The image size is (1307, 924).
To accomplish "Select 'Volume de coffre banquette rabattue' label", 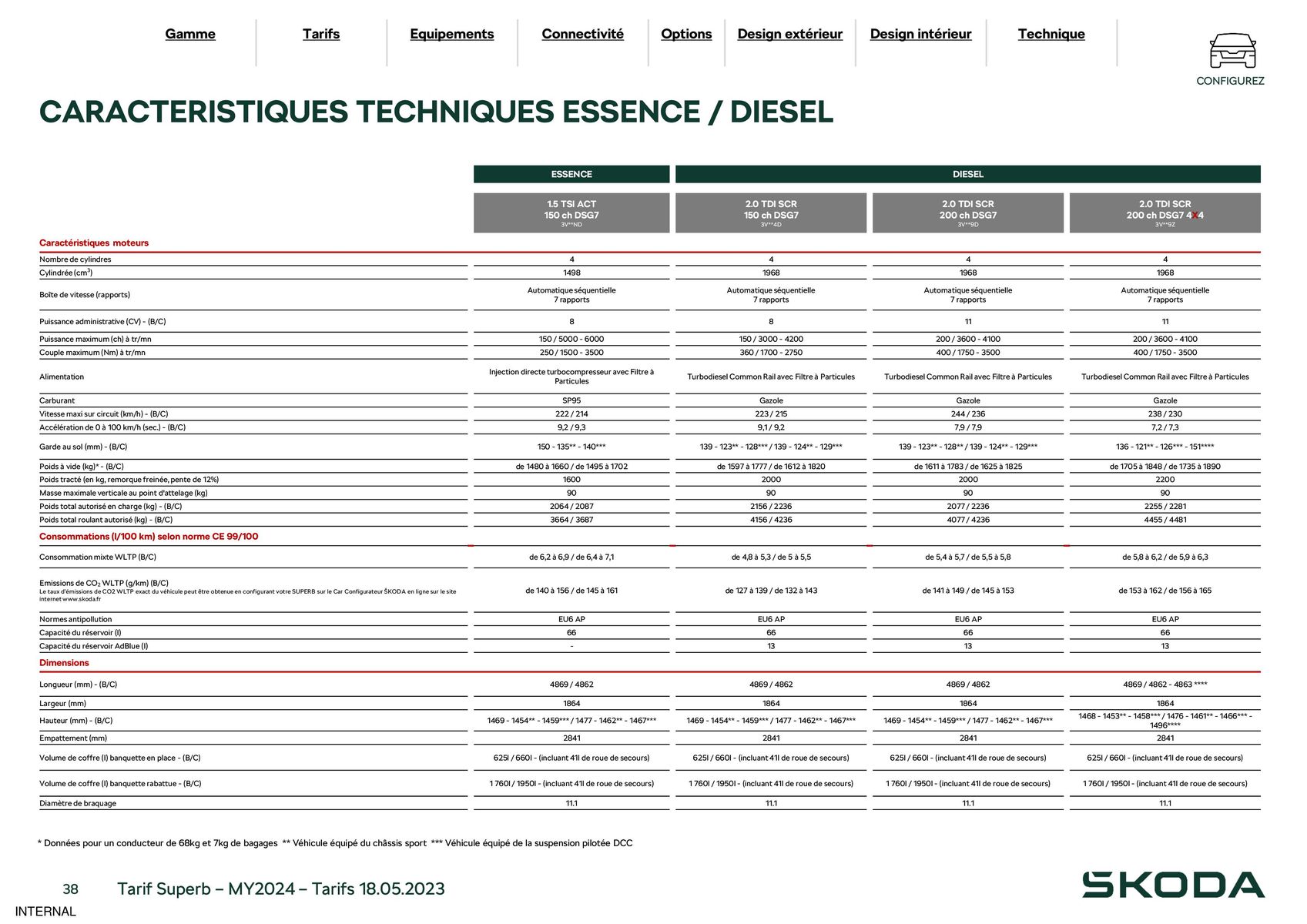I will [120, 784].
